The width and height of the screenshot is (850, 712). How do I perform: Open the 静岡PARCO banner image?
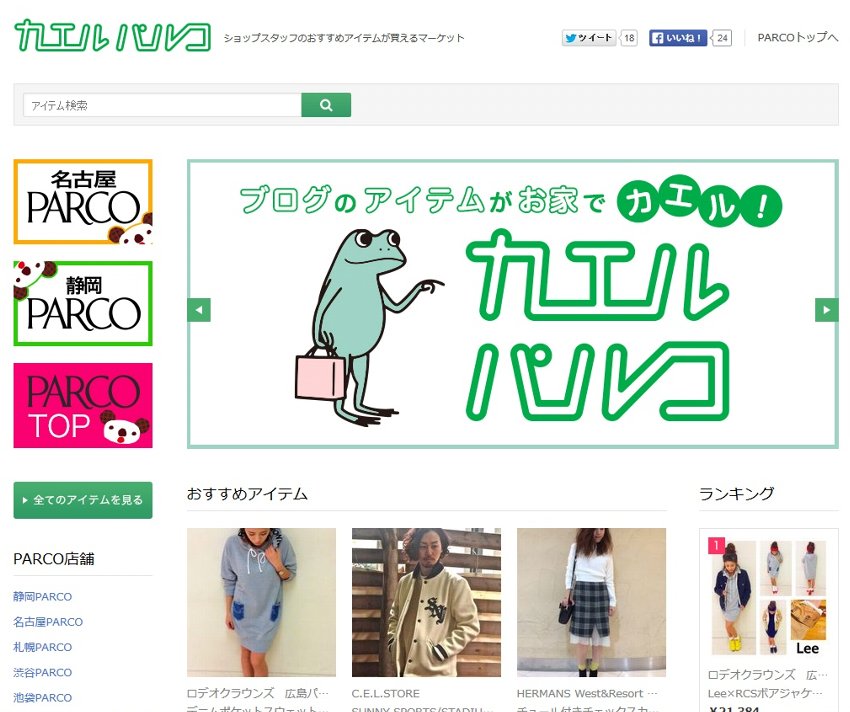(83, 303)
